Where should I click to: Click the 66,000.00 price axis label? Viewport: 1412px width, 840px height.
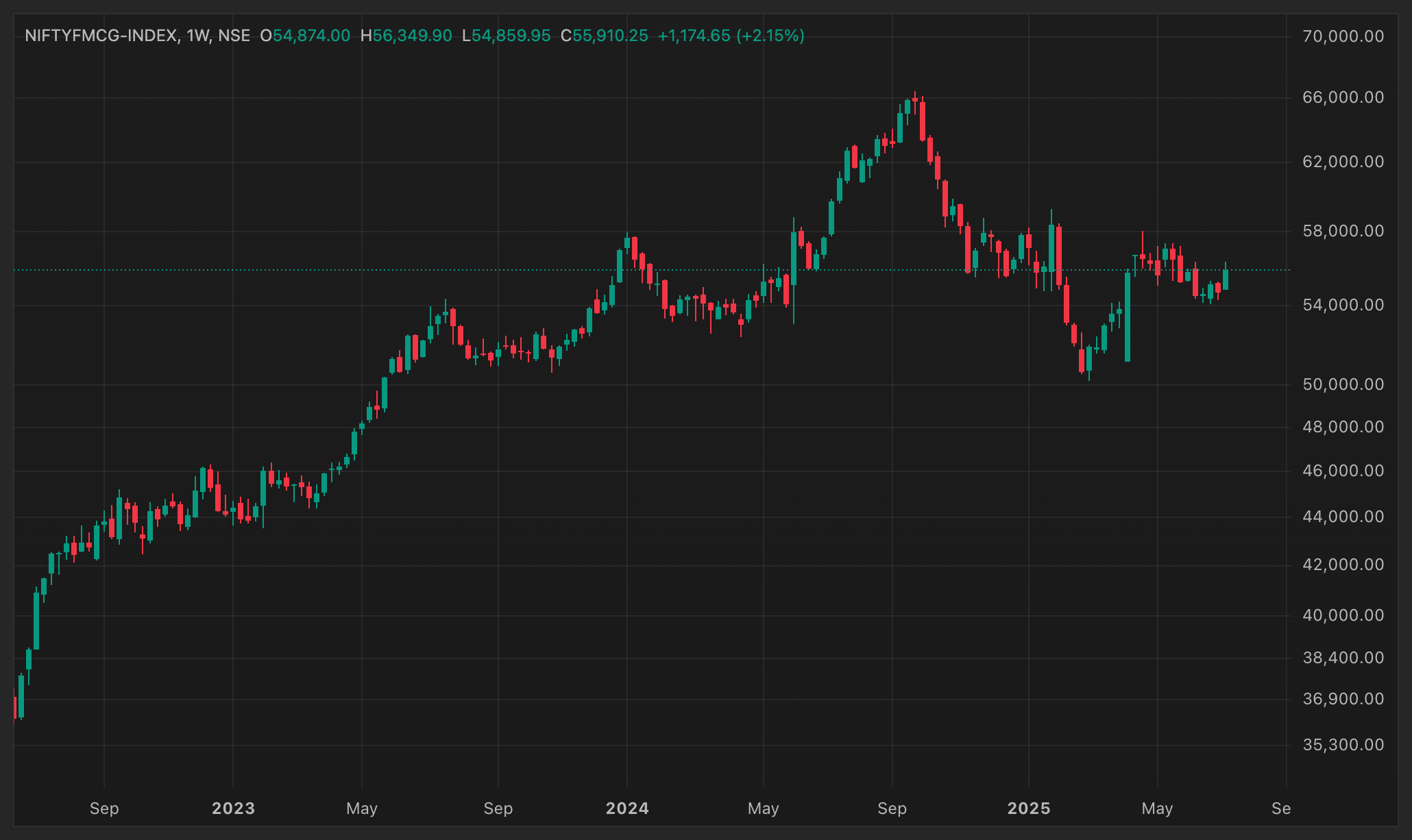point(1343,97)
